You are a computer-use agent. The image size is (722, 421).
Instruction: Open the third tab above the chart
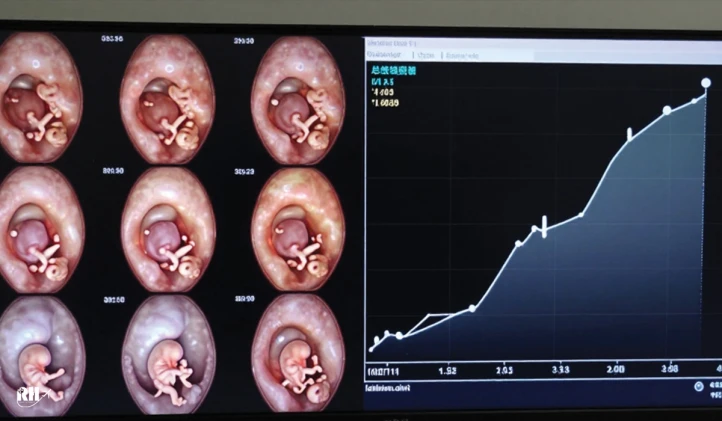coord(462,56)
